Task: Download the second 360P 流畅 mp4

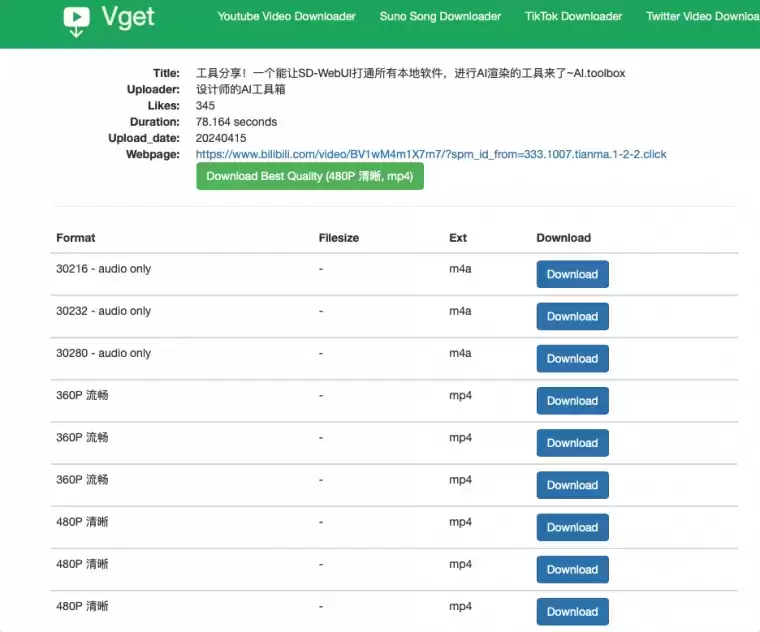Action: pyautogui.click(x=572, y=443)
